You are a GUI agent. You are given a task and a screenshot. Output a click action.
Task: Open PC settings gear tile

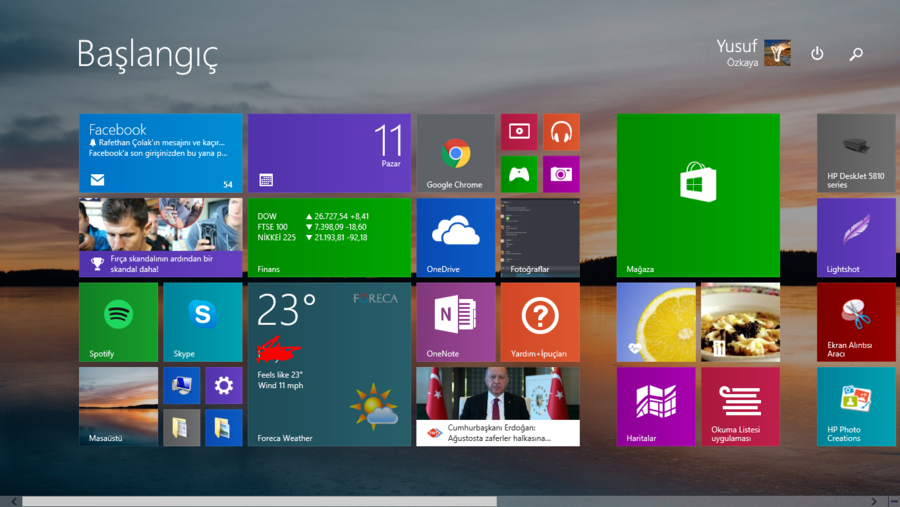(224, 385)
